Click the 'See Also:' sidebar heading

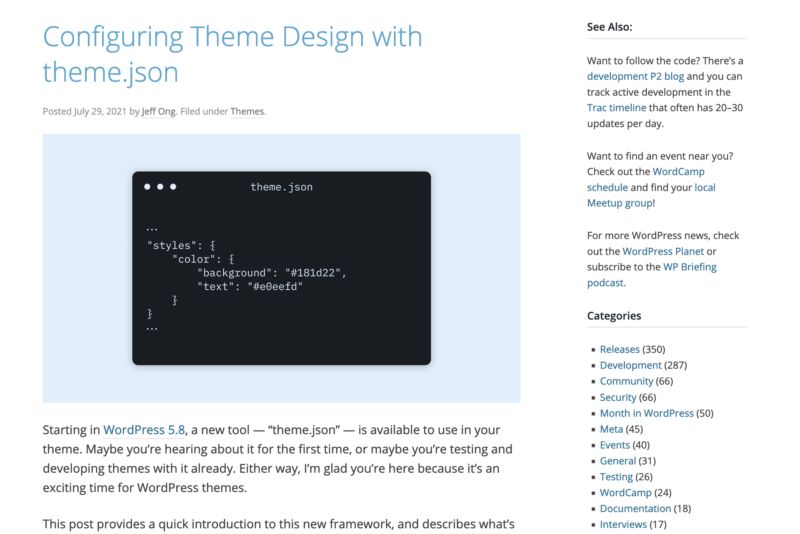[609, 27]
